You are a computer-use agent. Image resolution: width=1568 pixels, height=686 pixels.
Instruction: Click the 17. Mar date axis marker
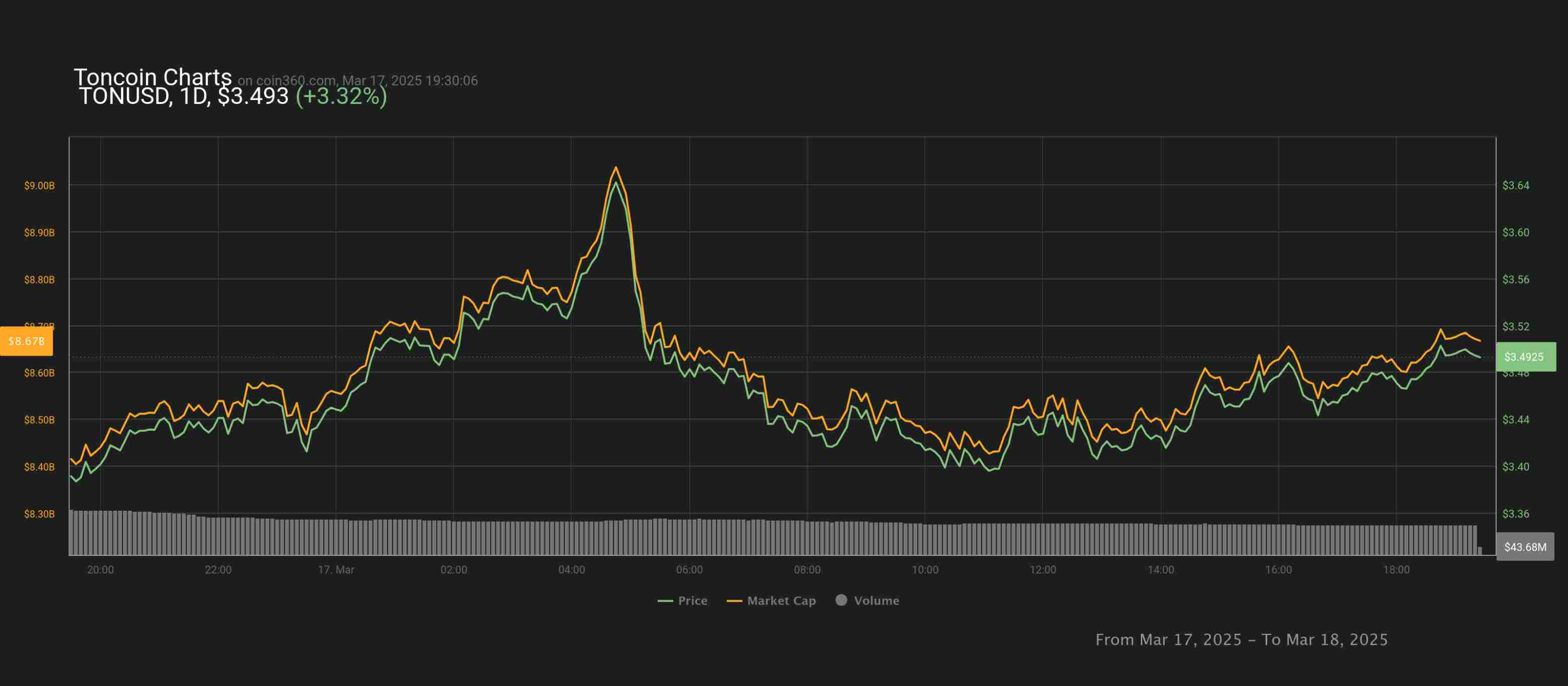tap(335, 569)
